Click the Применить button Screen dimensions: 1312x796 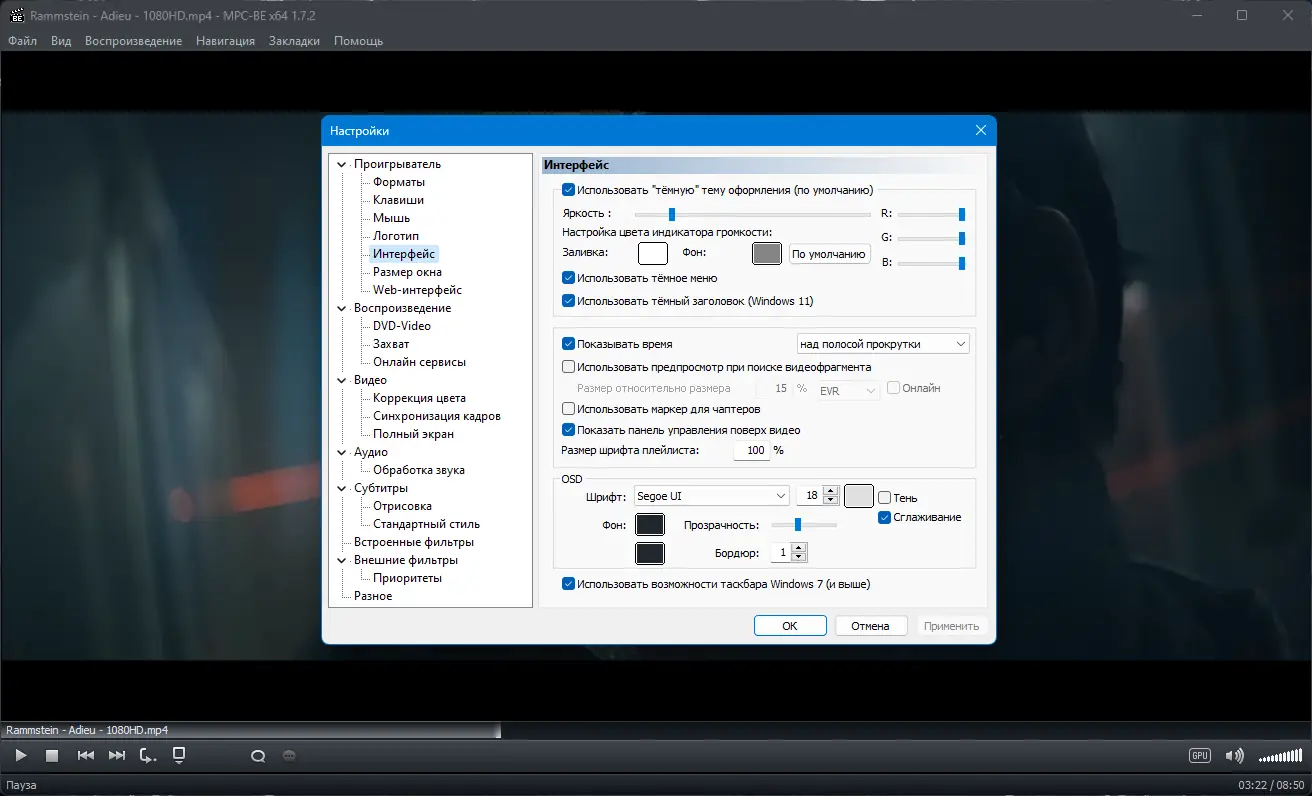pos(952,626)
